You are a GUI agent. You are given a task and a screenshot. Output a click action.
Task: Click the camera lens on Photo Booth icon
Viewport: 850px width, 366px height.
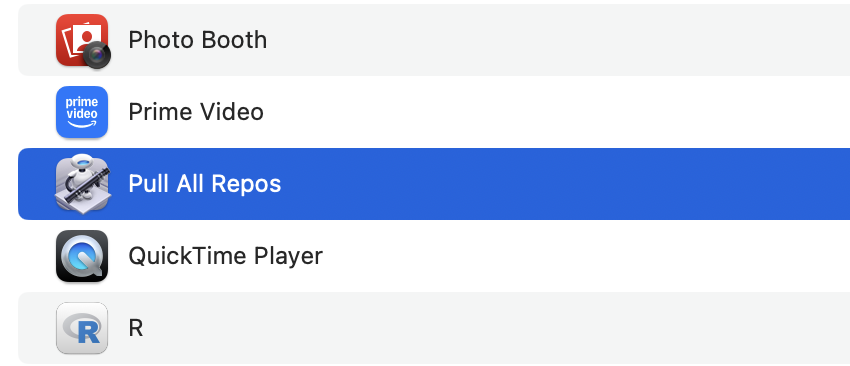click(97, 55)
